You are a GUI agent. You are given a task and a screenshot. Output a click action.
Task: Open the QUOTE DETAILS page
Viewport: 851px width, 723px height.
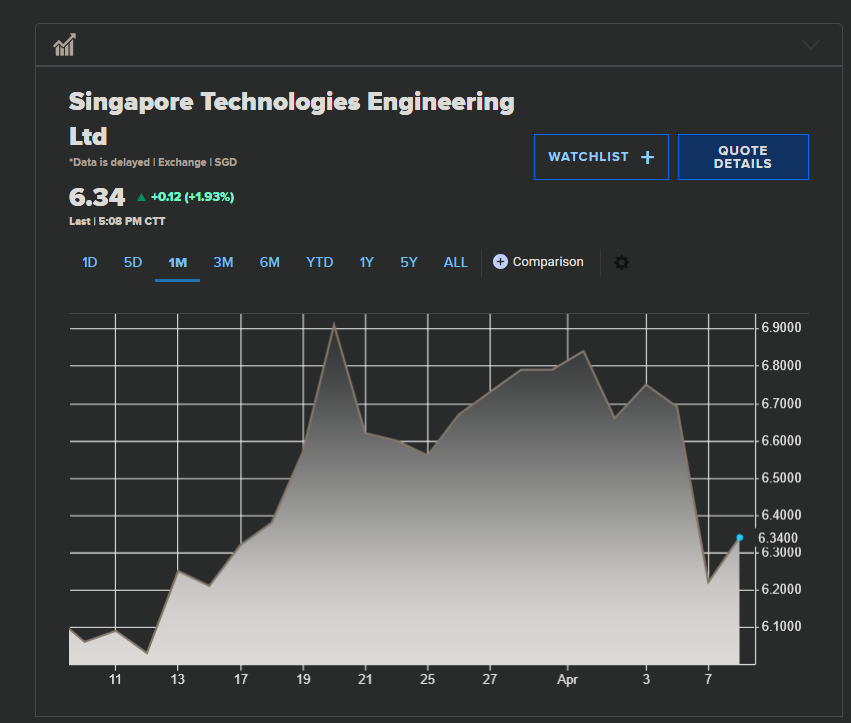pyautogui.click(x=743, y=157)
